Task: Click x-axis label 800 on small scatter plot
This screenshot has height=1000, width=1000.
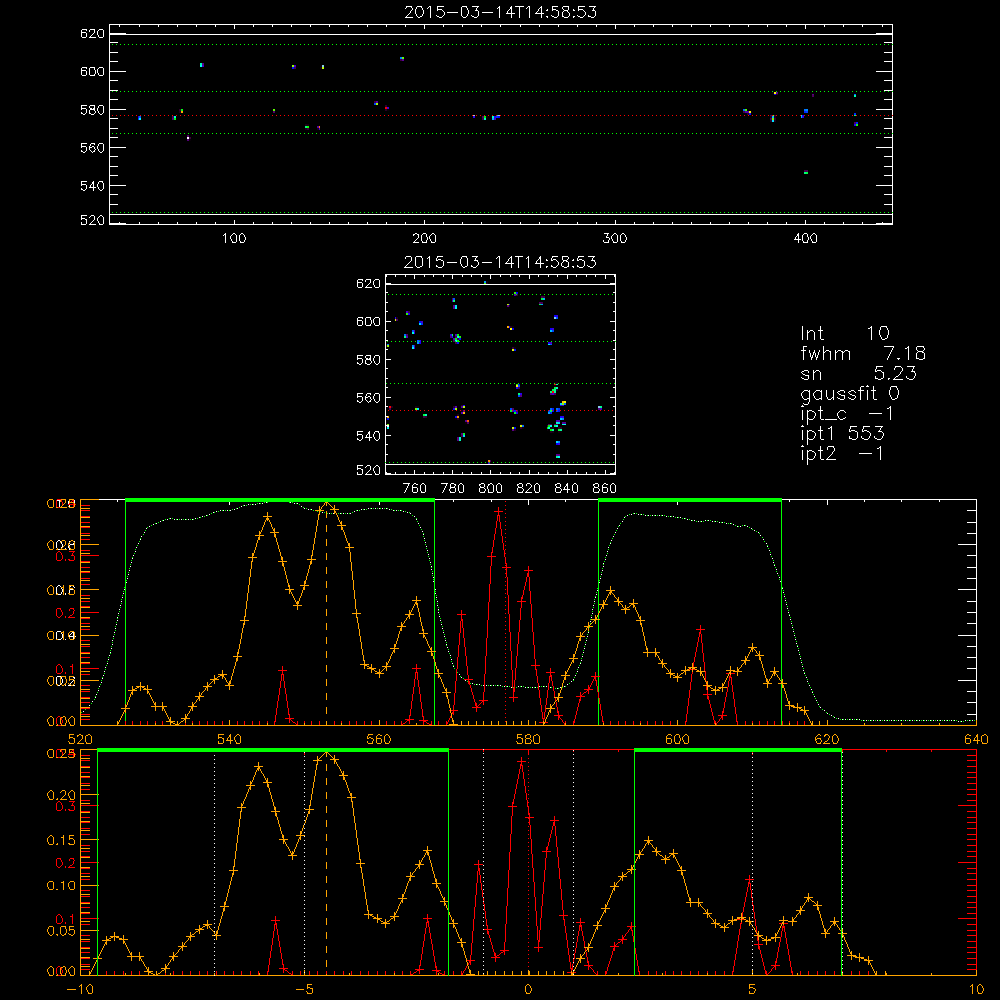Action: (490, 489)
